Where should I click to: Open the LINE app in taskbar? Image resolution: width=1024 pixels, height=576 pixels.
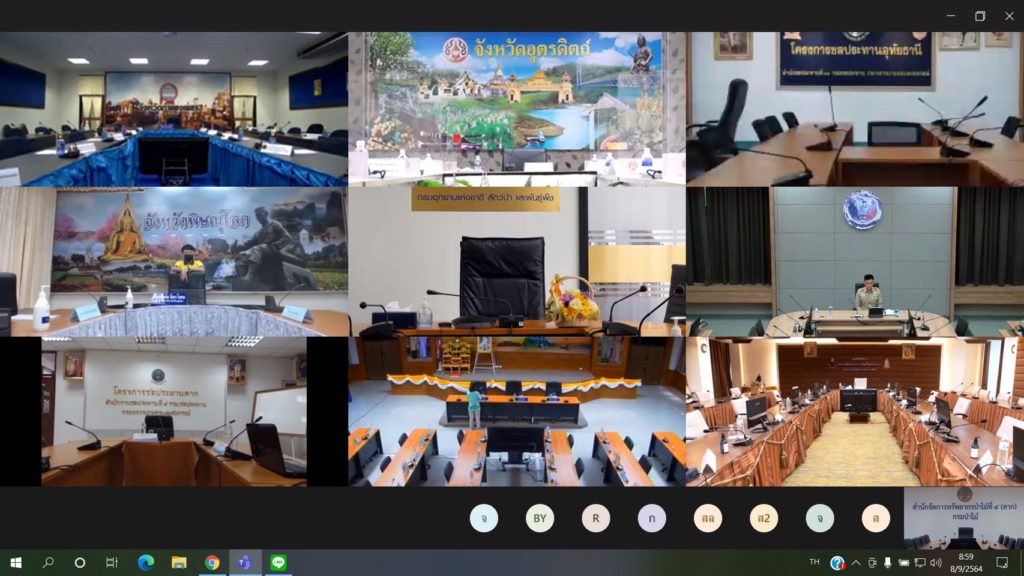tap(277, 562)
